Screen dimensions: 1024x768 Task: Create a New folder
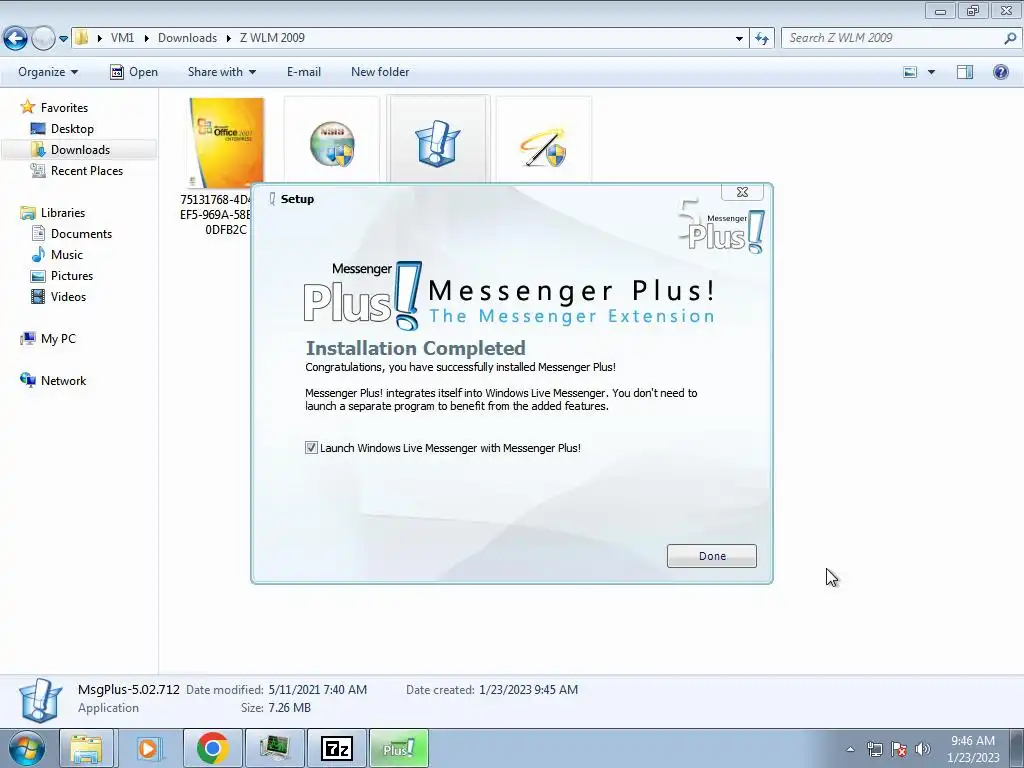[x=380, y=72]
